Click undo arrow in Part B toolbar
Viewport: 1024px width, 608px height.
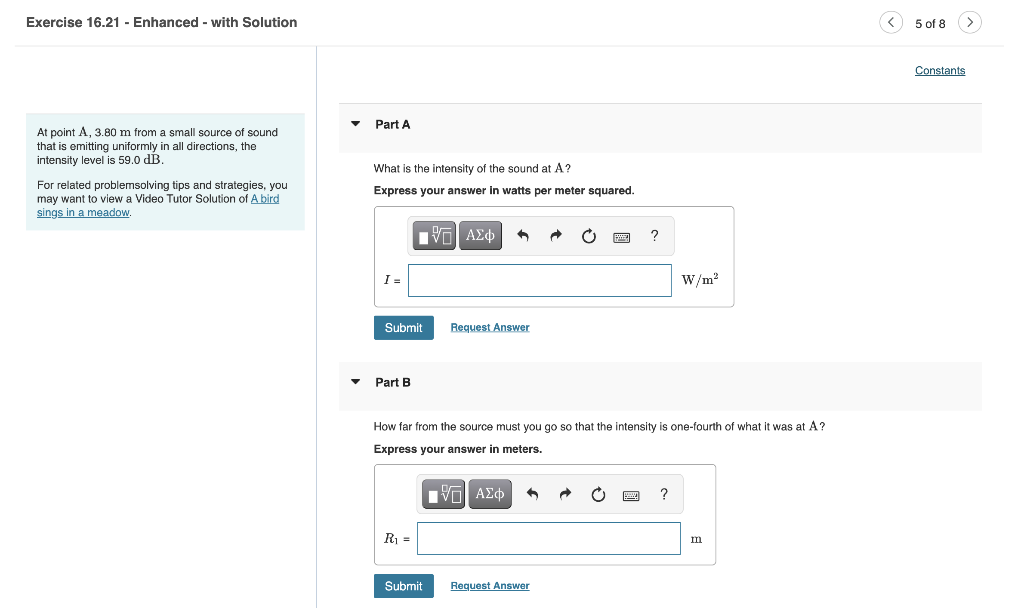pyautogui.click(x=532, y=494)
